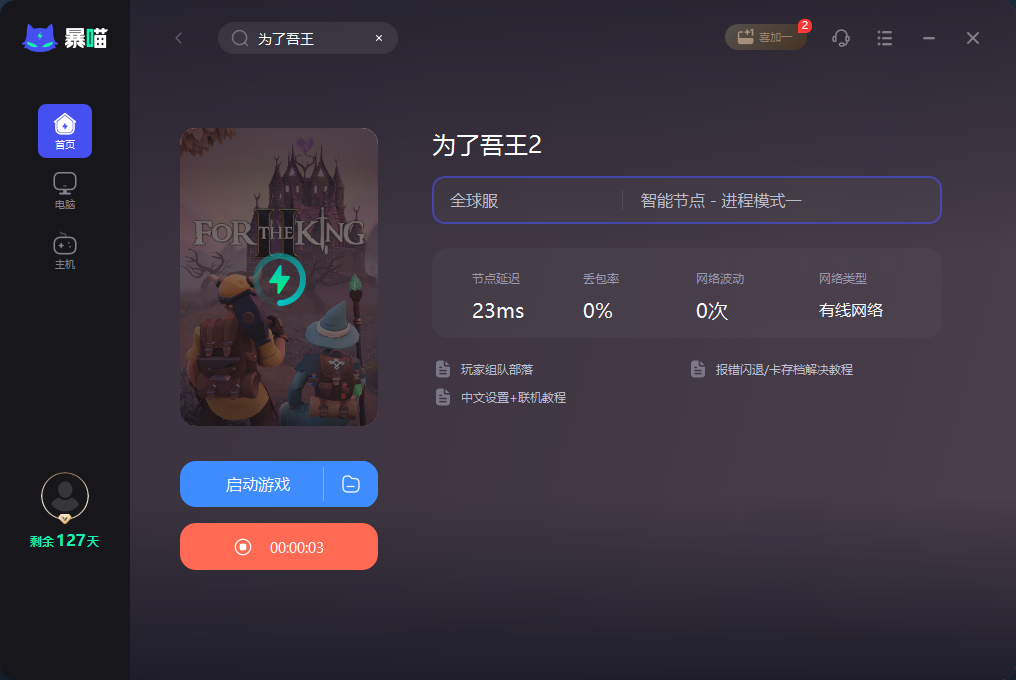Image resolution: width=1016 pixels, height=680 pixels.
Task: Open the 报错闪退/卡存档解决教程 link
Action: point(784,369)
